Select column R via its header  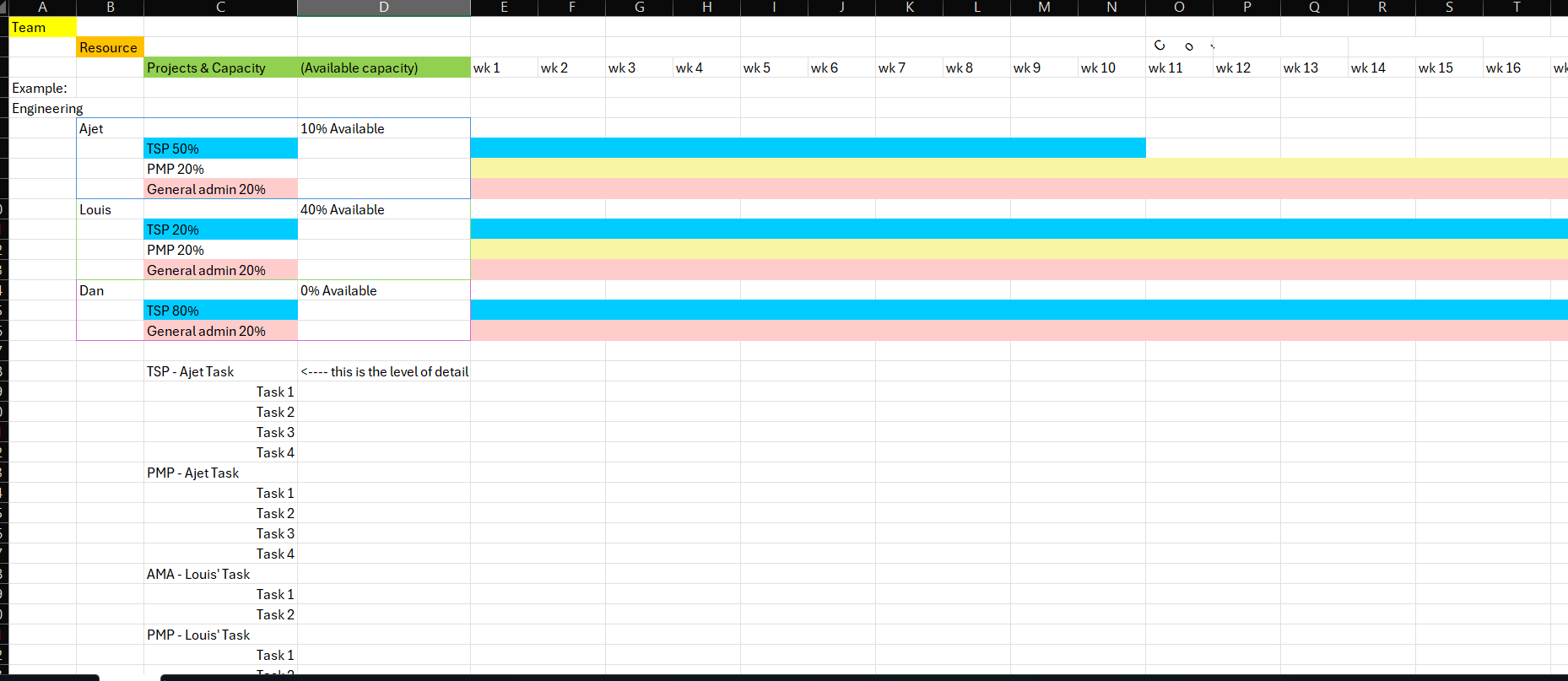(1381, 8)
